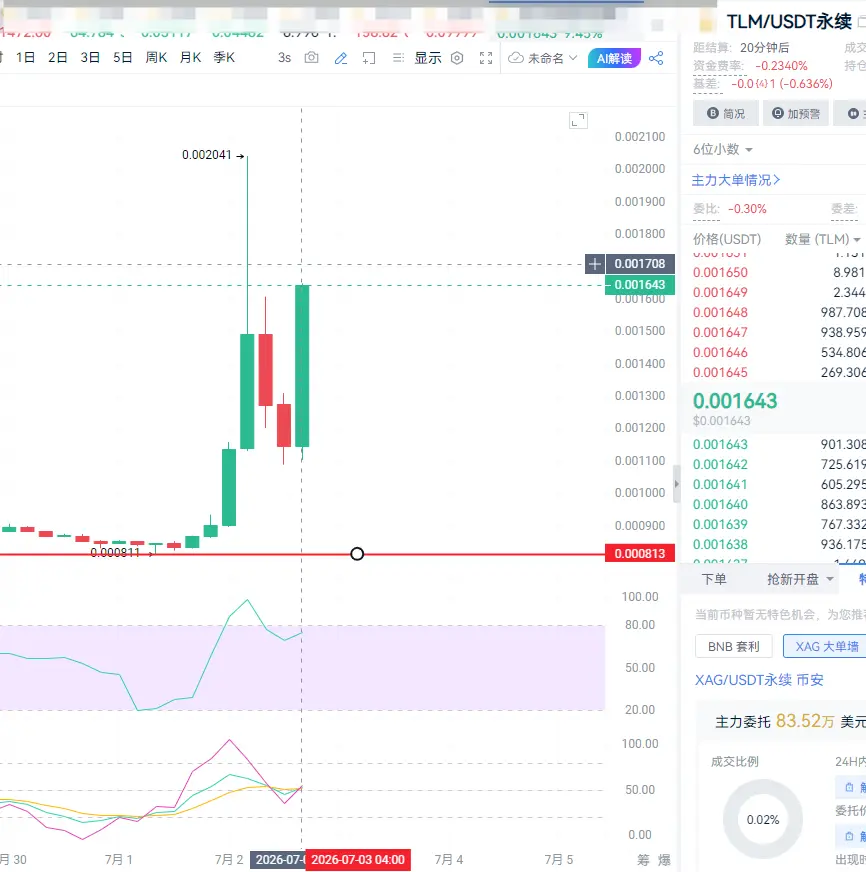Select the XAG 大单墙 chip
The image size is (866, 872).
825,646
